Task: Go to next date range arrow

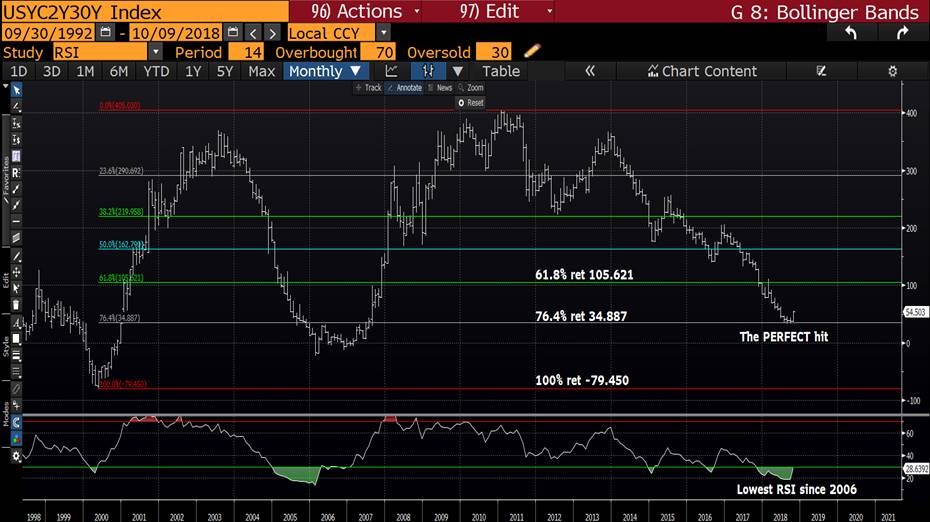Action: click(x=272, y=33)
